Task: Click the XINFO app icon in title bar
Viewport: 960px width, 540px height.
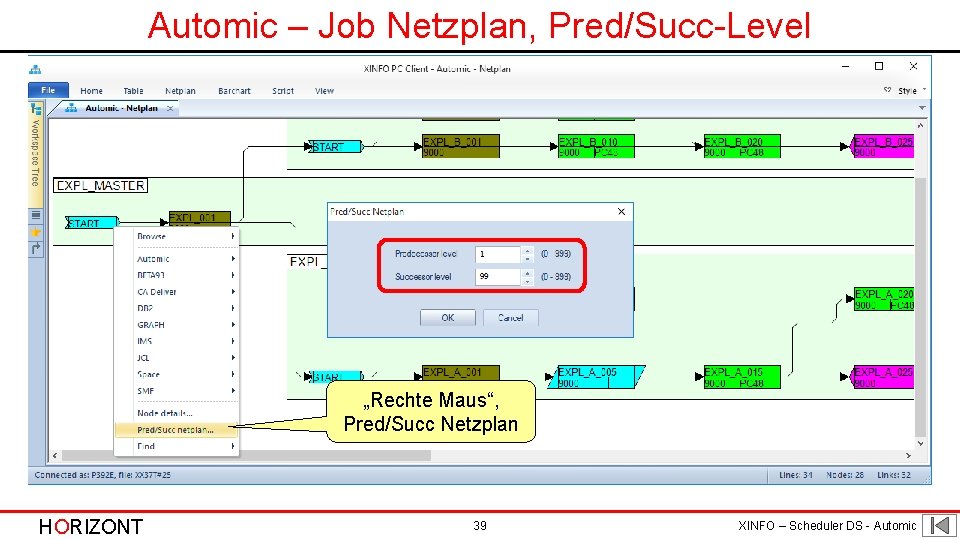Action: [x=36, y=69]
